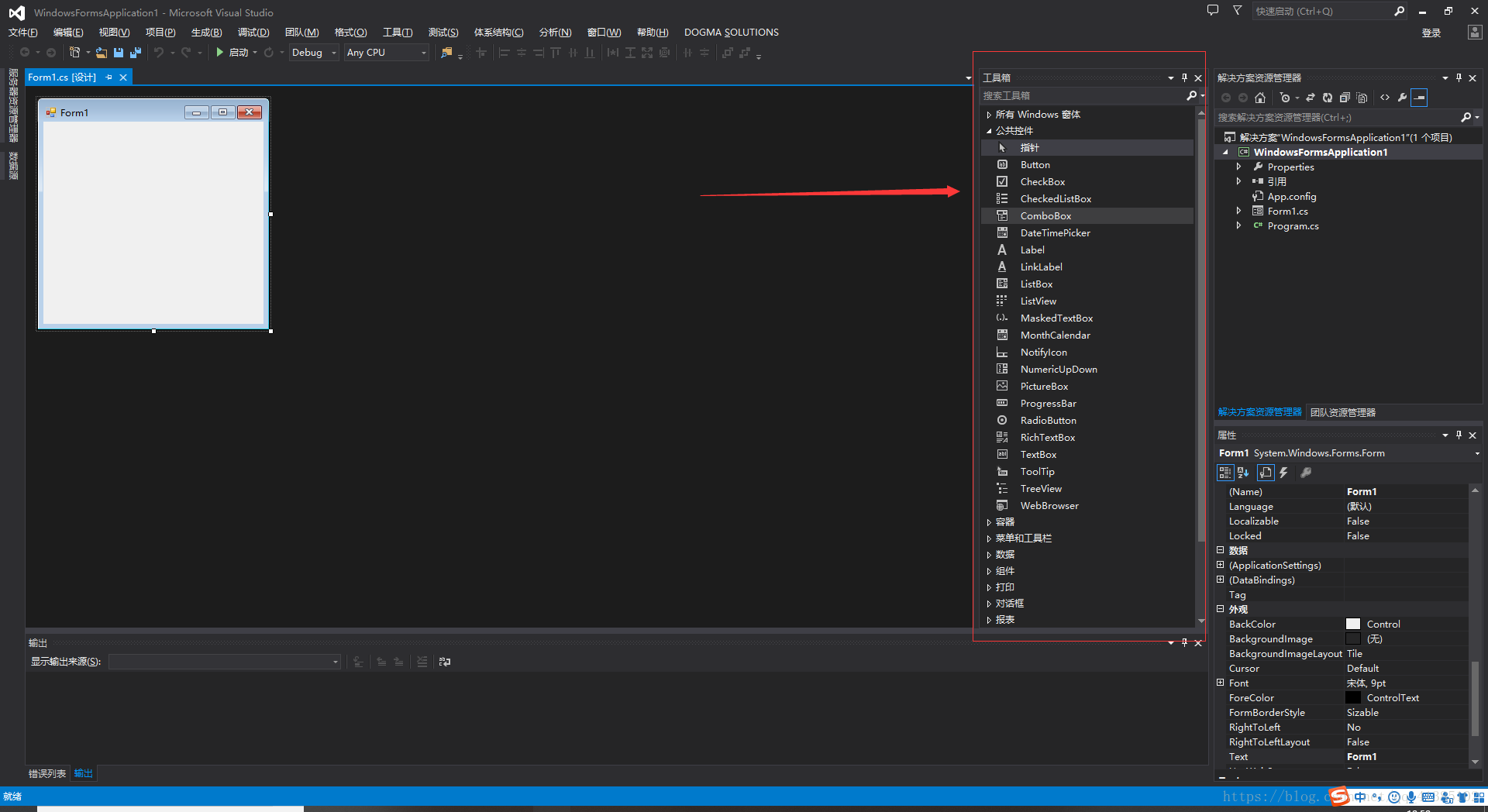1488x812 pixels.
Task: Open the 调试(D) menu
Action: [253, 33]
